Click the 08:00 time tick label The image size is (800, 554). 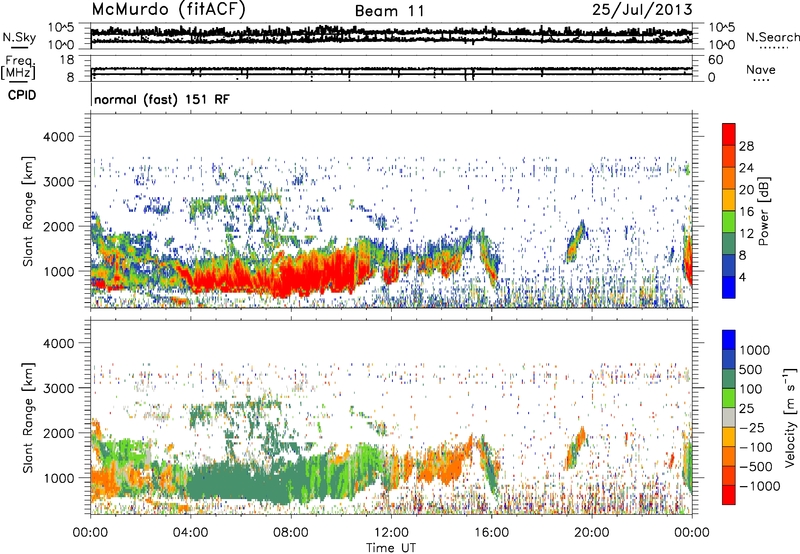[x=291, y=533]
